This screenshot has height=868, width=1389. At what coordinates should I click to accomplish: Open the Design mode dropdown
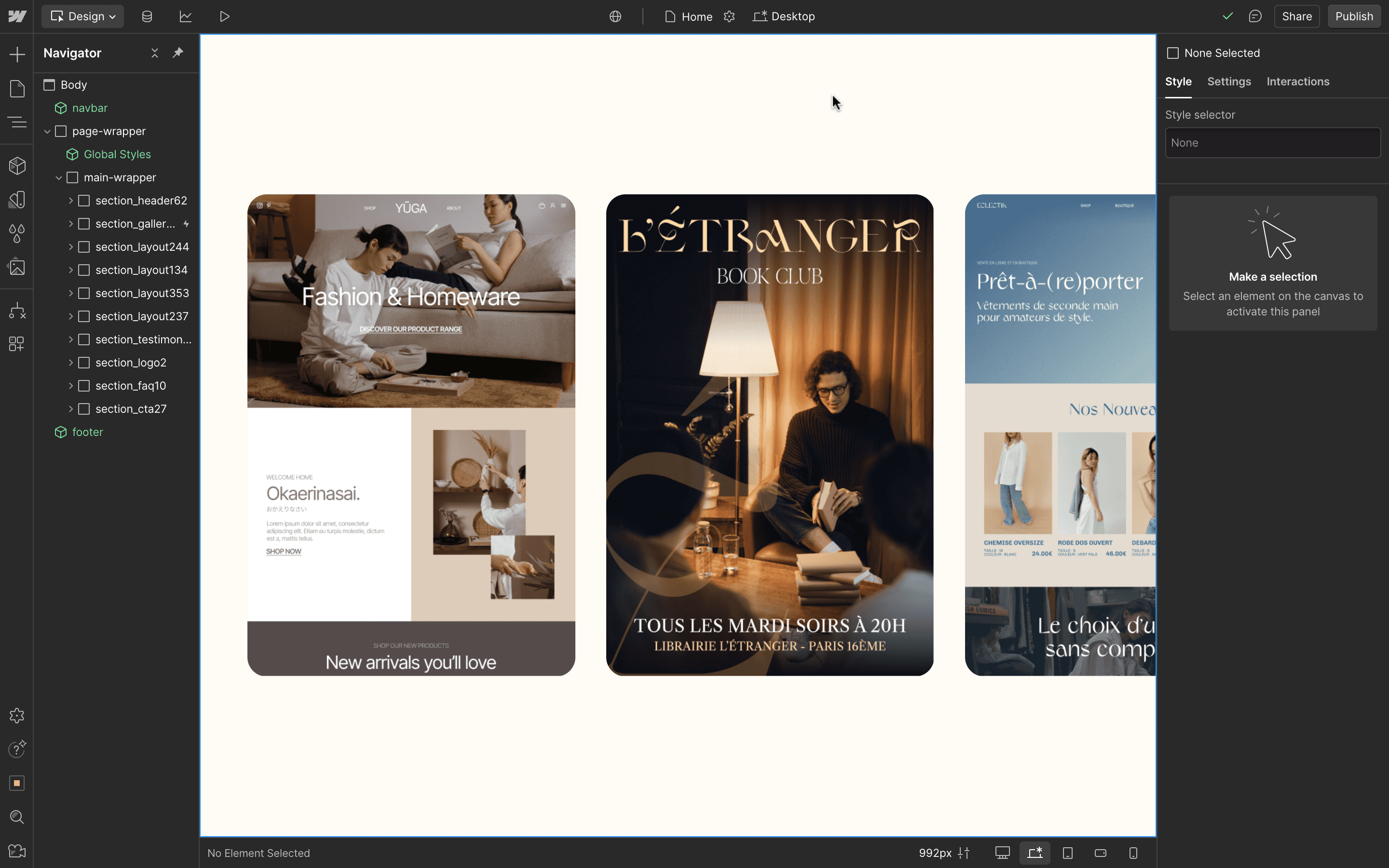point(82,16)
